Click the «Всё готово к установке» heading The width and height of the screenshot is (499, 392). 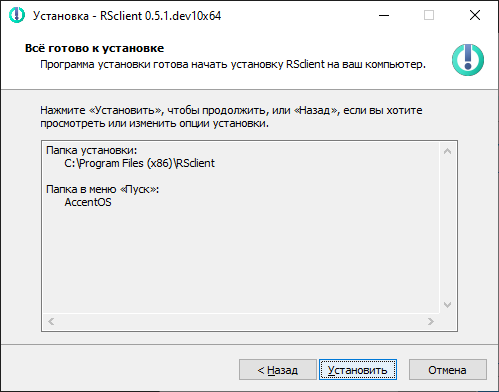(94, 48)
